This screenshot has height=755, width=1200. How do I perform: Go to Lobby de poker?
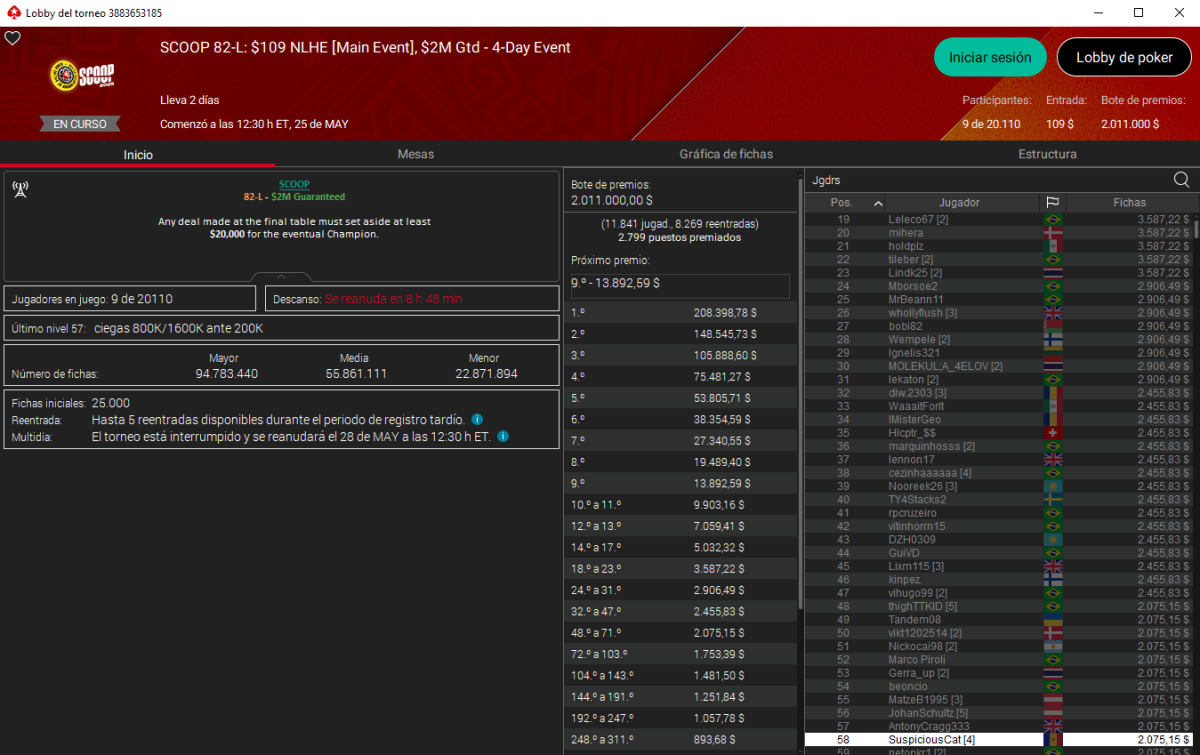tap(1124, 57)
